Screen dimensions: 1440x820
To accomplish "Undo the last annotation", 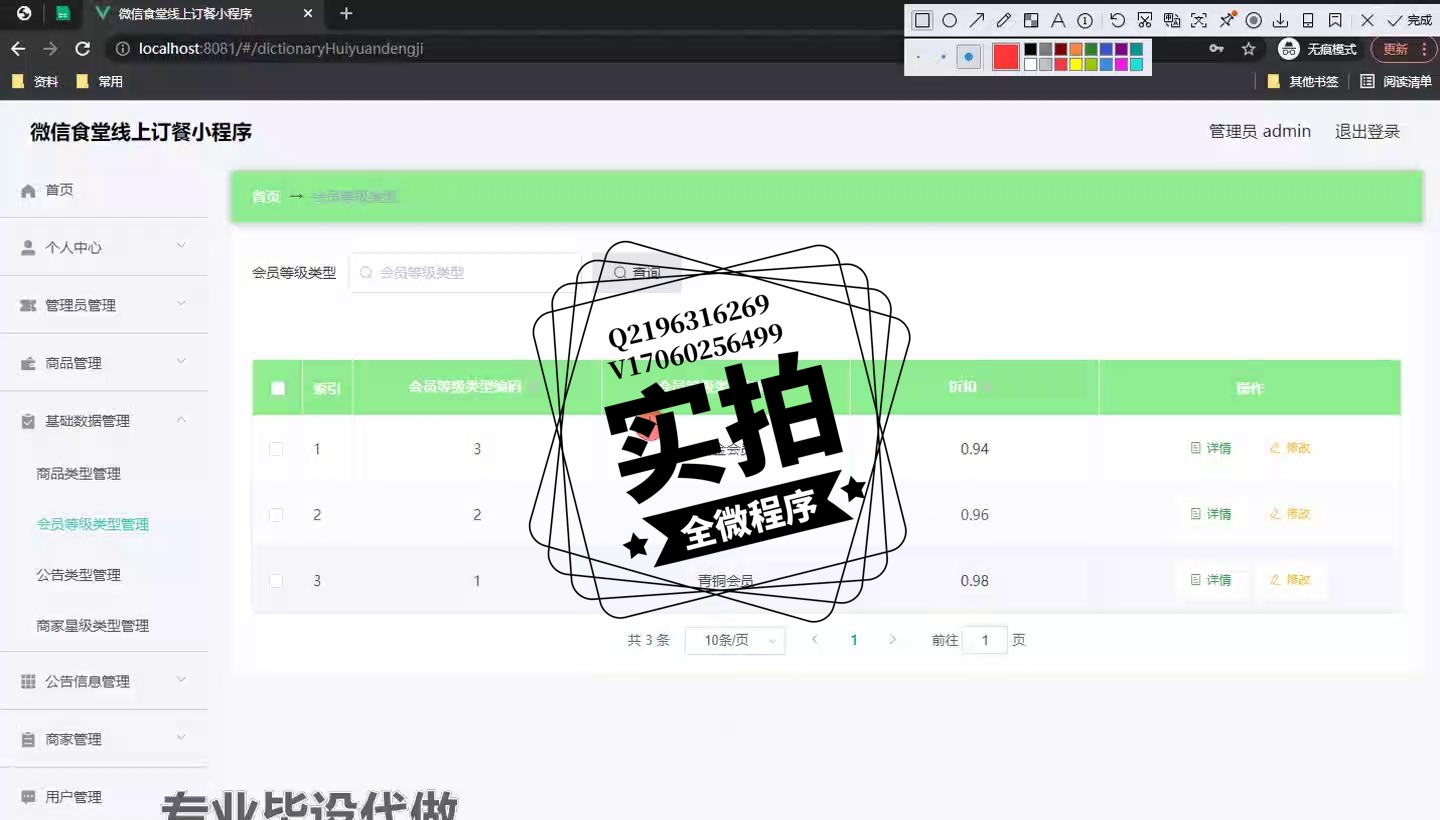I will tap(1118, 20).
